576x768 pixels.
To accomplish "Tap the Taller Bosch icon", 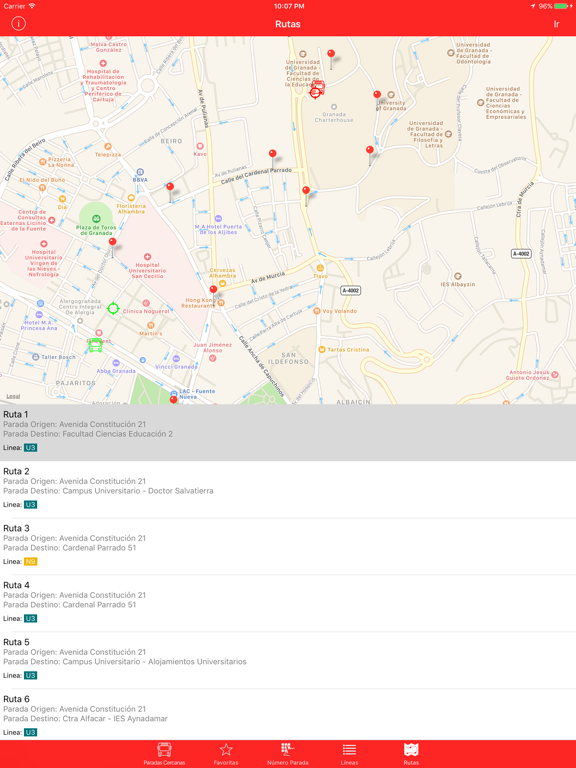I will tap(35, 357).
